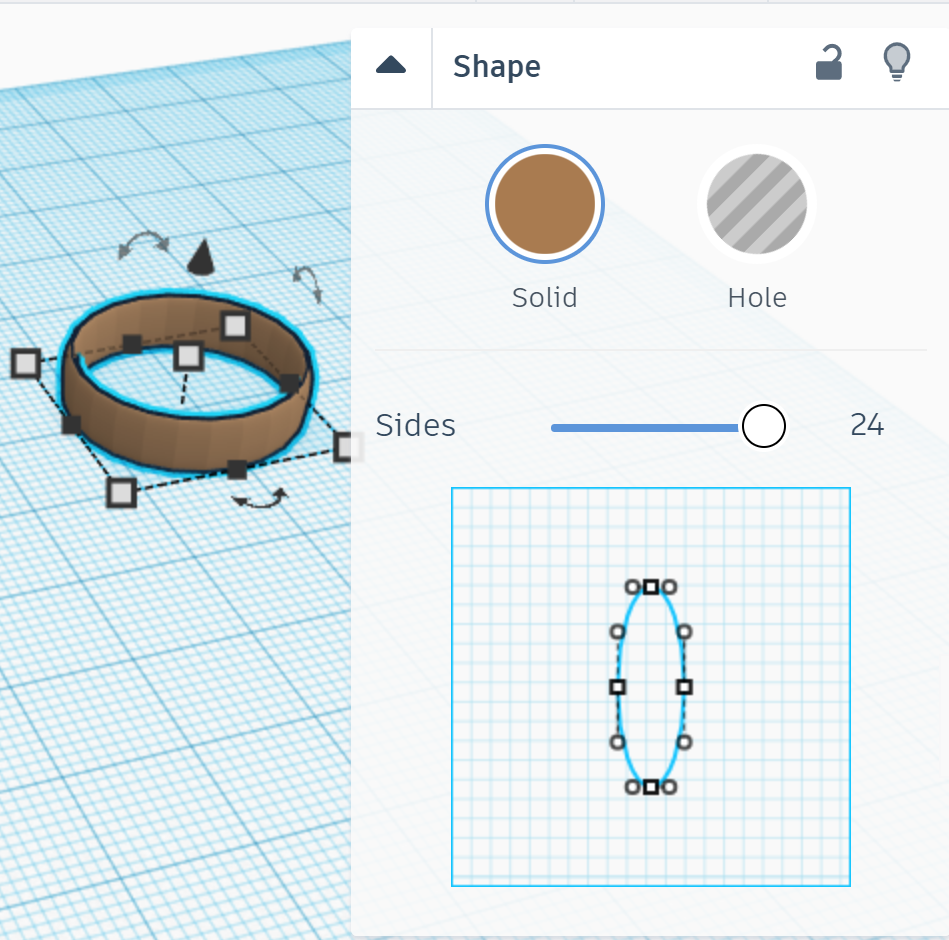Image resolution: width=949 pixels, height=940 pixels.
Task: Click the curved rotation arrow left of the cone
Action: (x=143, y=244)
